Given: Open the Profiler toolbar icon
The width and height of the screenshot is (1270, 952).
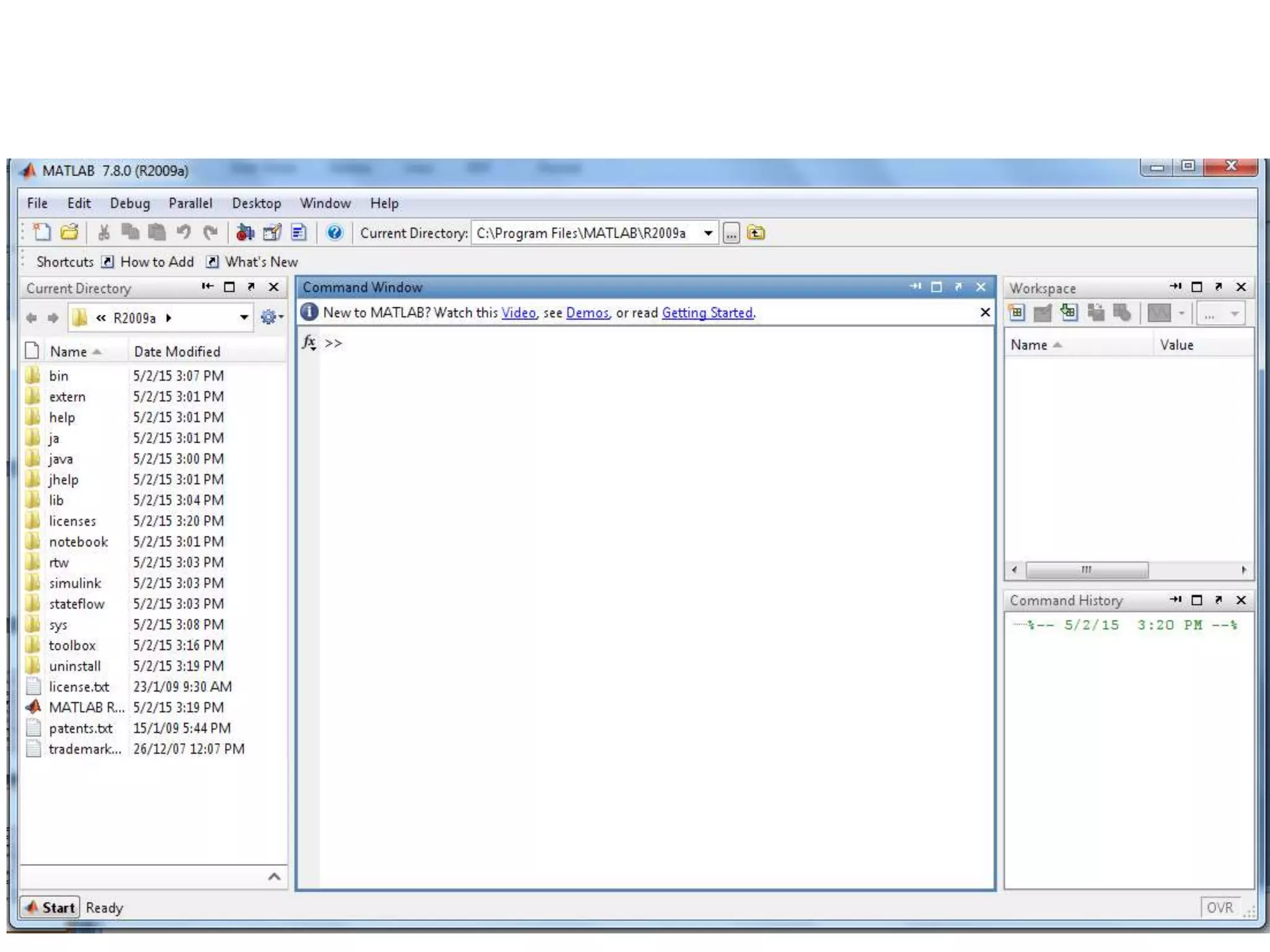Looking at the screenshot, I should tap(299, 233).
